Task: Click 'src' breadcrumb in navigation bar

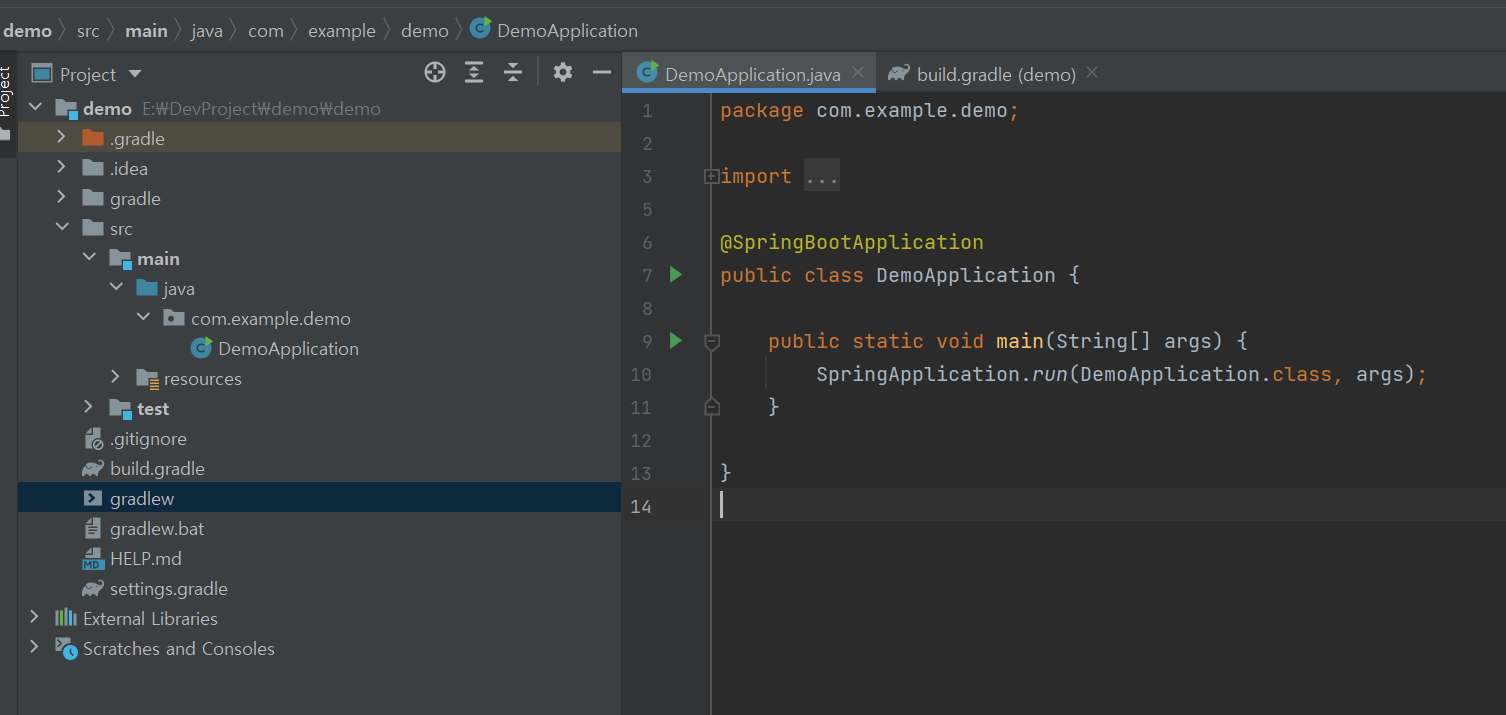Action: (x=88, y=31)
